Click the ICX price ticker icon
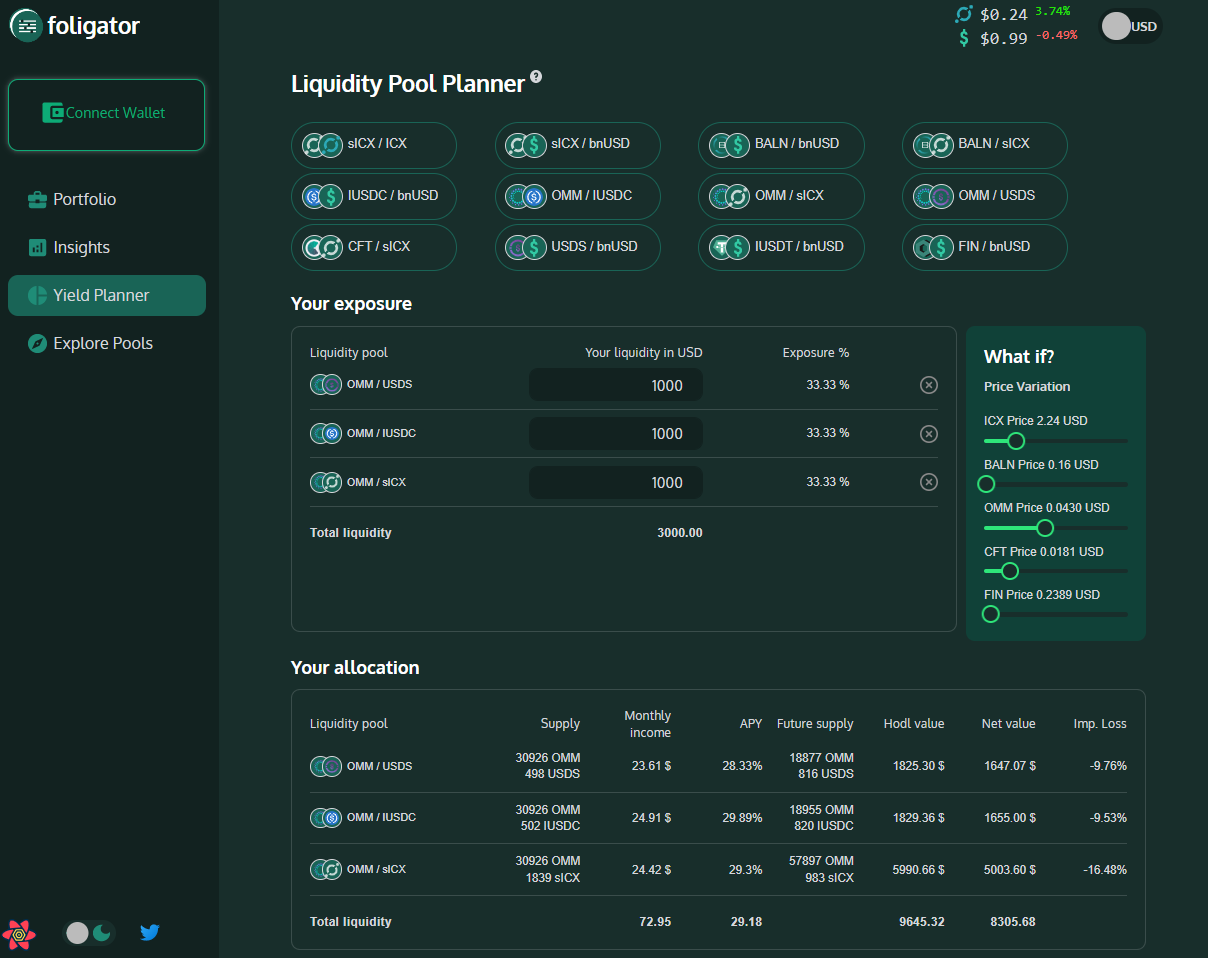This screenshot has width=1208, height=958. point(964,14)
